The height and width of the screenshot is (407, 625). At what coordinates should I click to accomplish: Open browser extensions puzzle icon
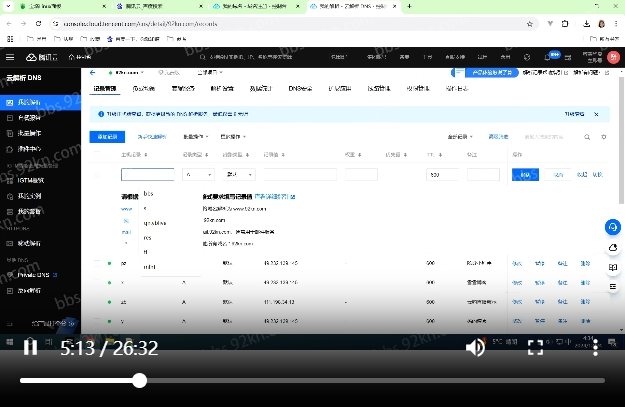tap(565, 24)
